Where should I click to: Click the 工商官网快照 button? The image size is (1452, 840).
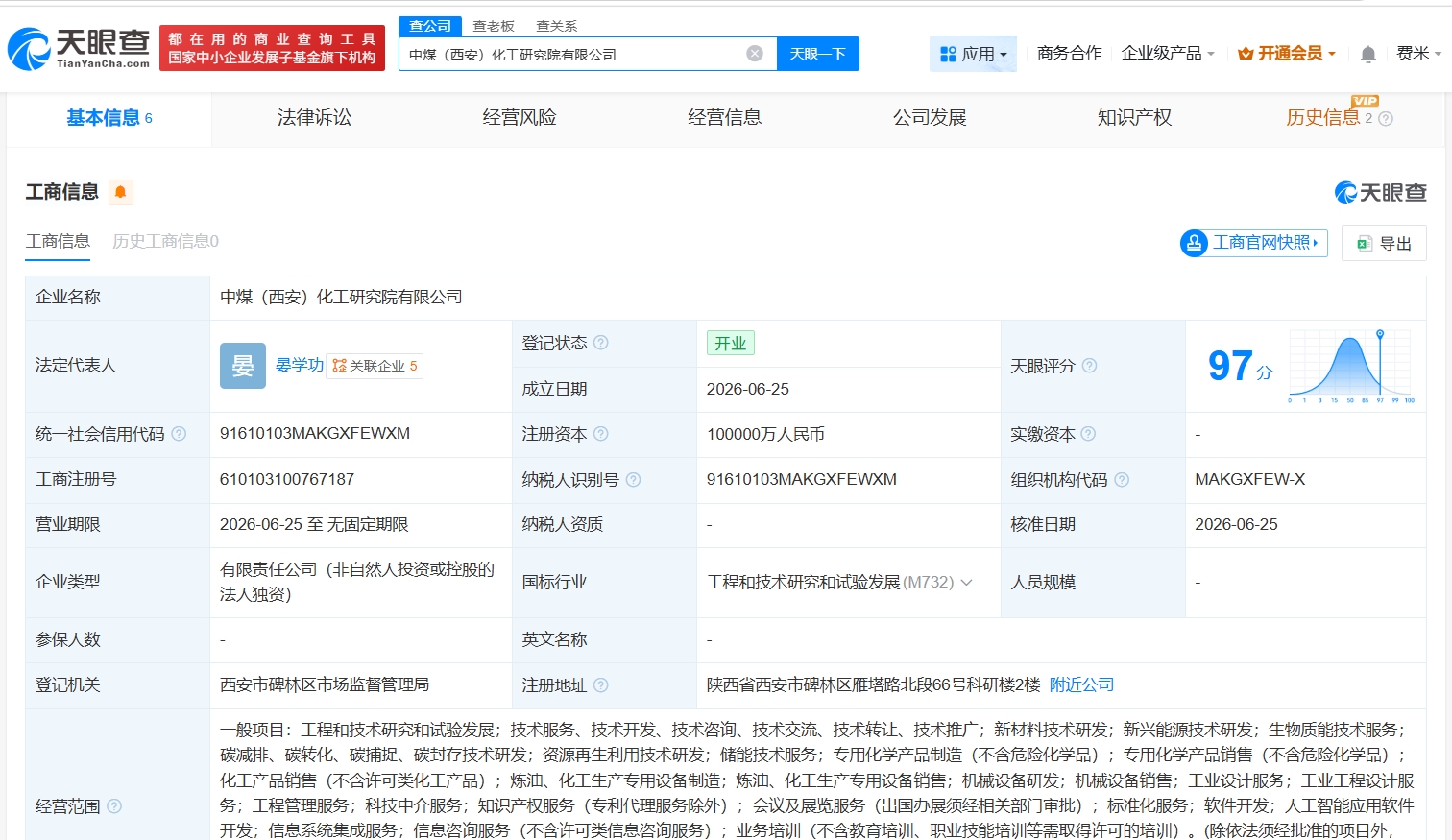tap(1254, 243)
